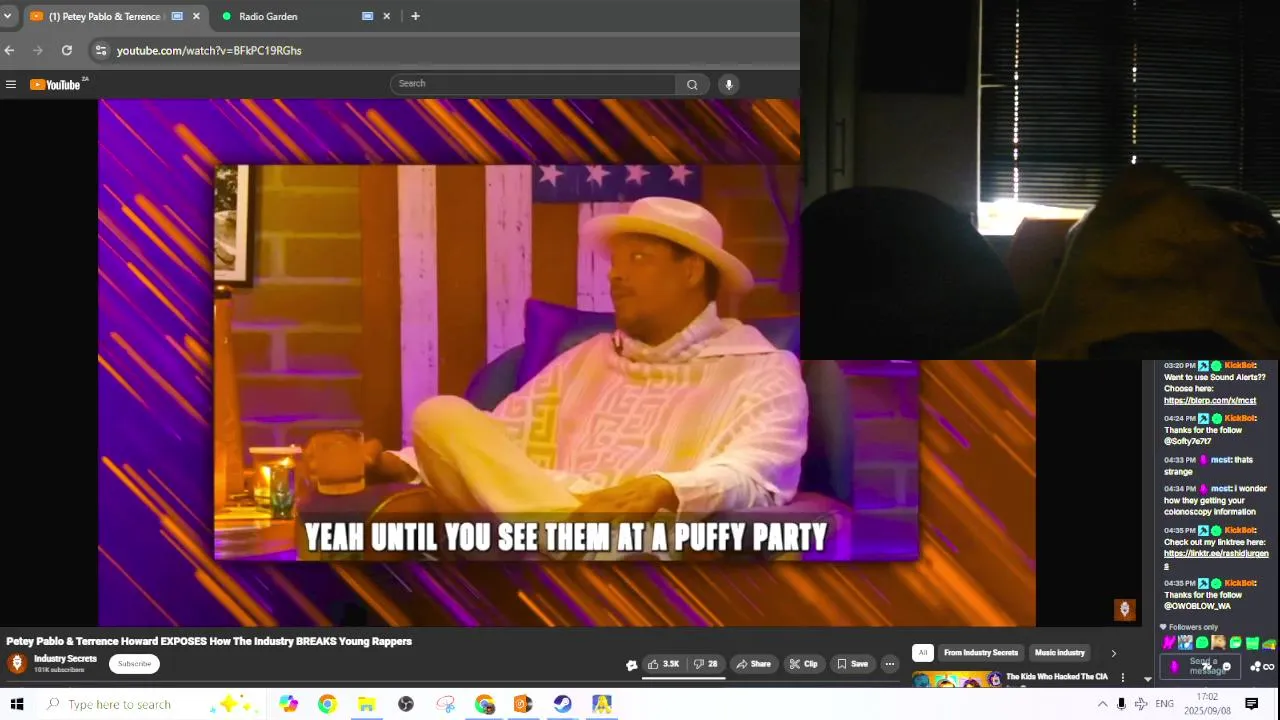Click the @OWOBLOW_WA mention in chat
Image resolution: width=1280 pixels, height=720 pixels.
1197,606
